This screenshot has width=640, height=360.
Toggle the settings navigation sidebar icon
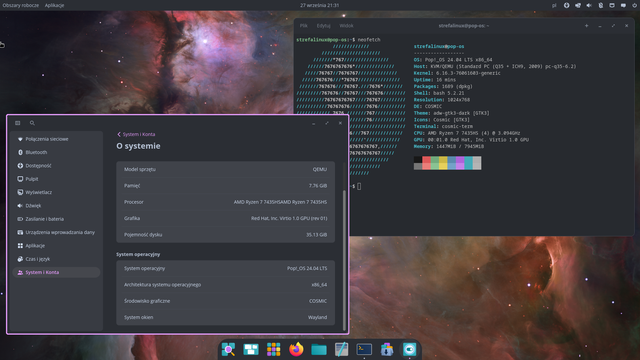(x=18, y=123)
